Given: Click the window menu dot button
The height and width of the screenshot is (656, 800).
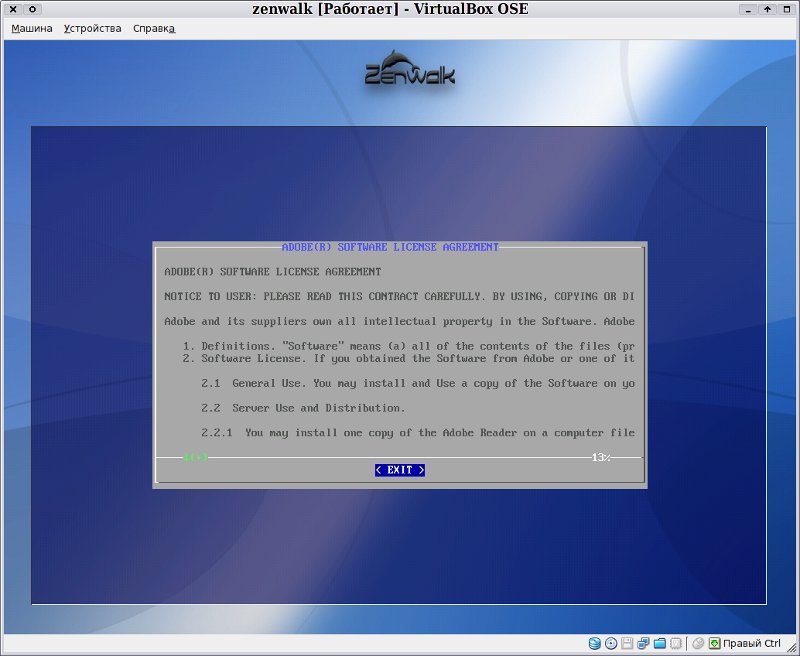Looking at the screenshot, I should 32,9.
